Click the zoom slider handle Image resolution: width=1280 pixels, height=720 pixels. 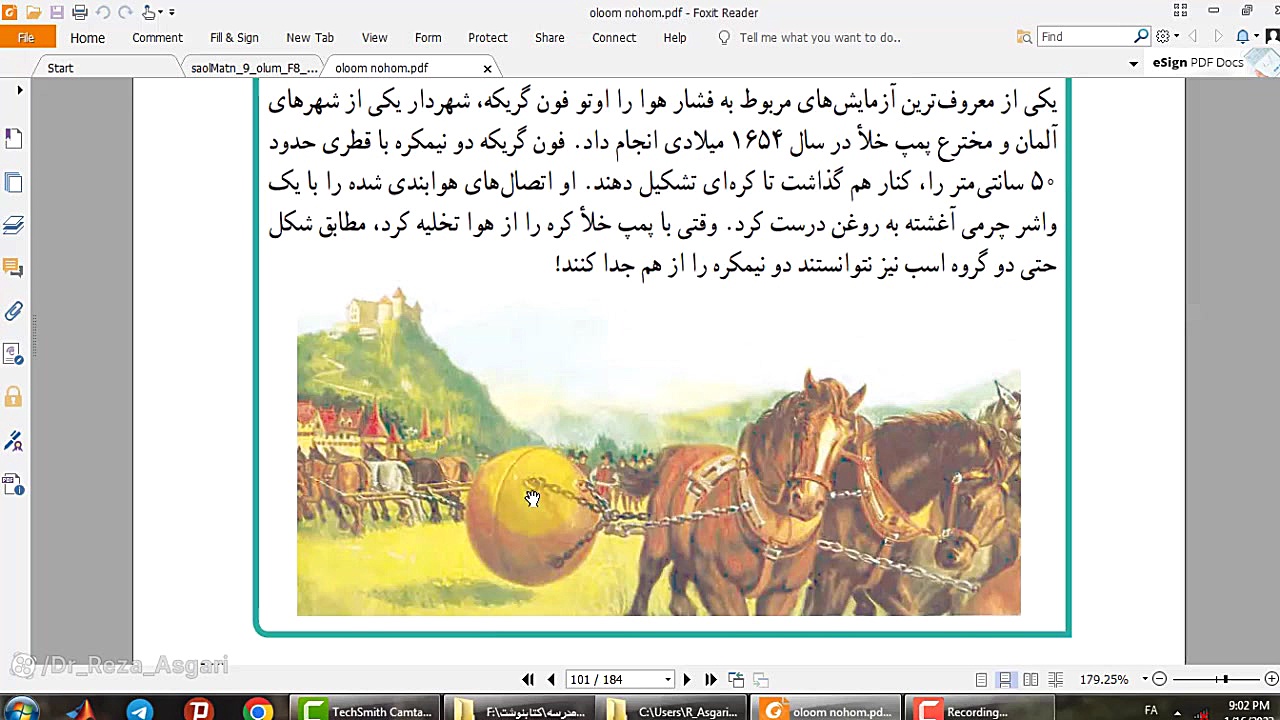1225,679
